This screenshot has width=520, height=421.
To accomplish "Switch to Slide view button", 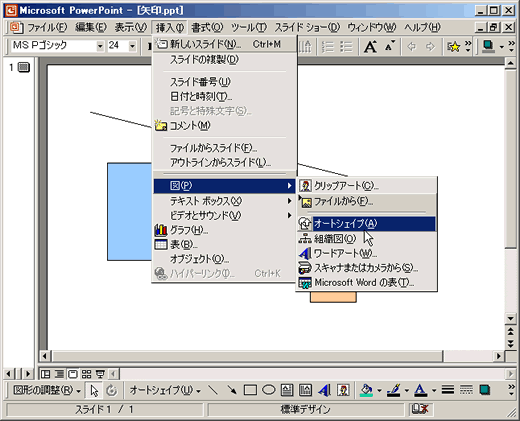I will tap(73, 374).
